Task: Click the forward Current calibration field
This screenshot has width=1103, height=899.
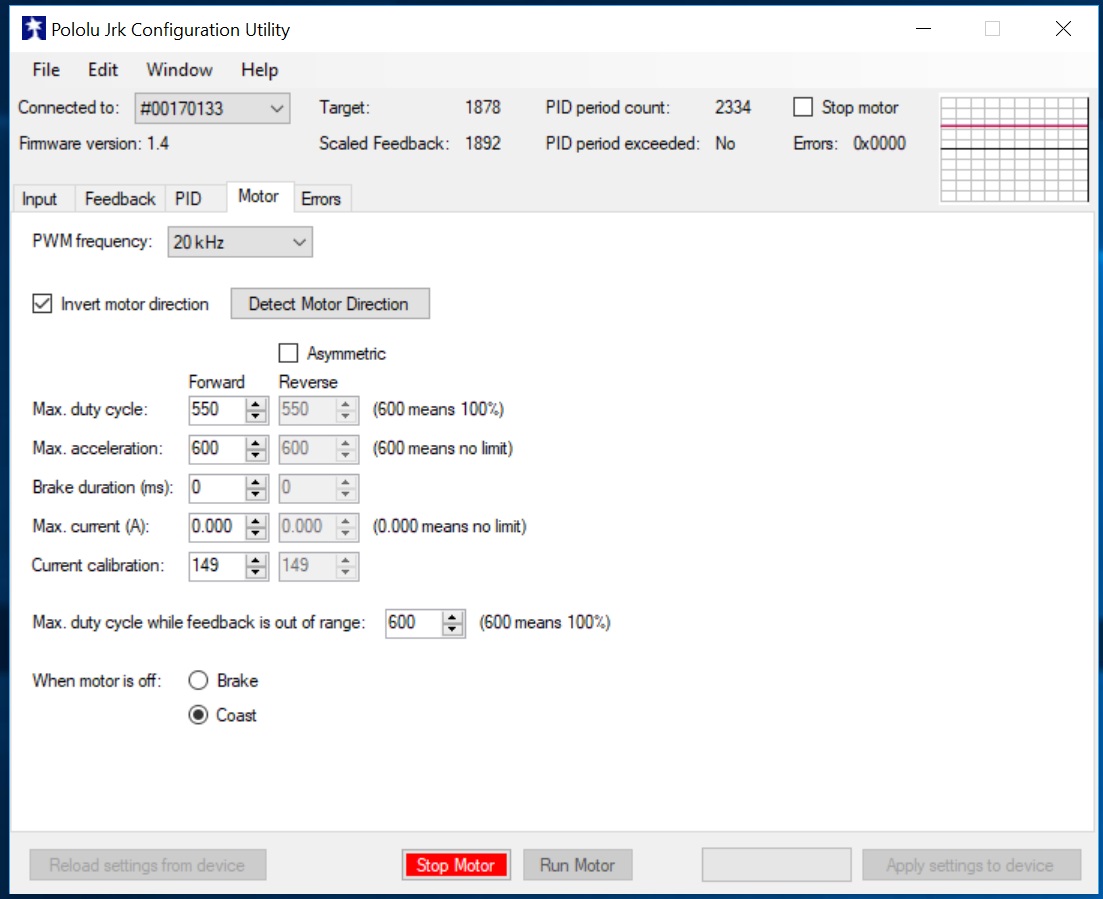Action: [x=217, y=566]
